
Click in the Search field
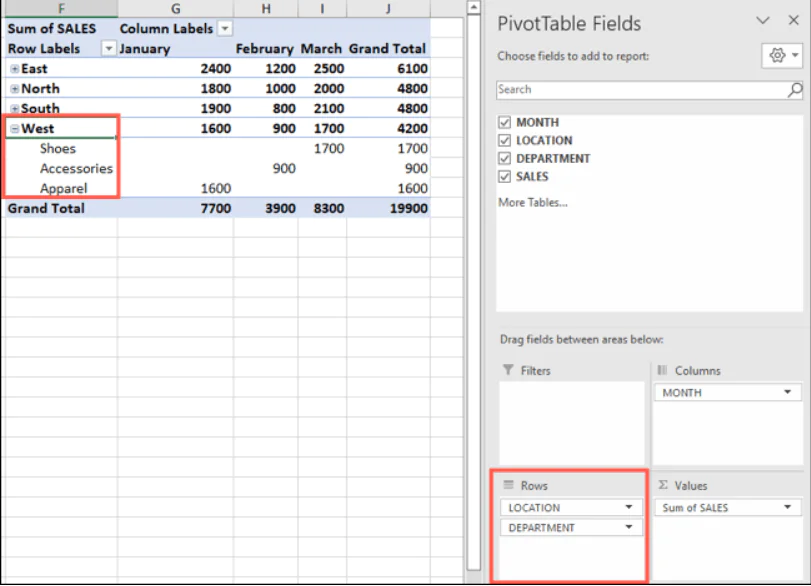620,89
